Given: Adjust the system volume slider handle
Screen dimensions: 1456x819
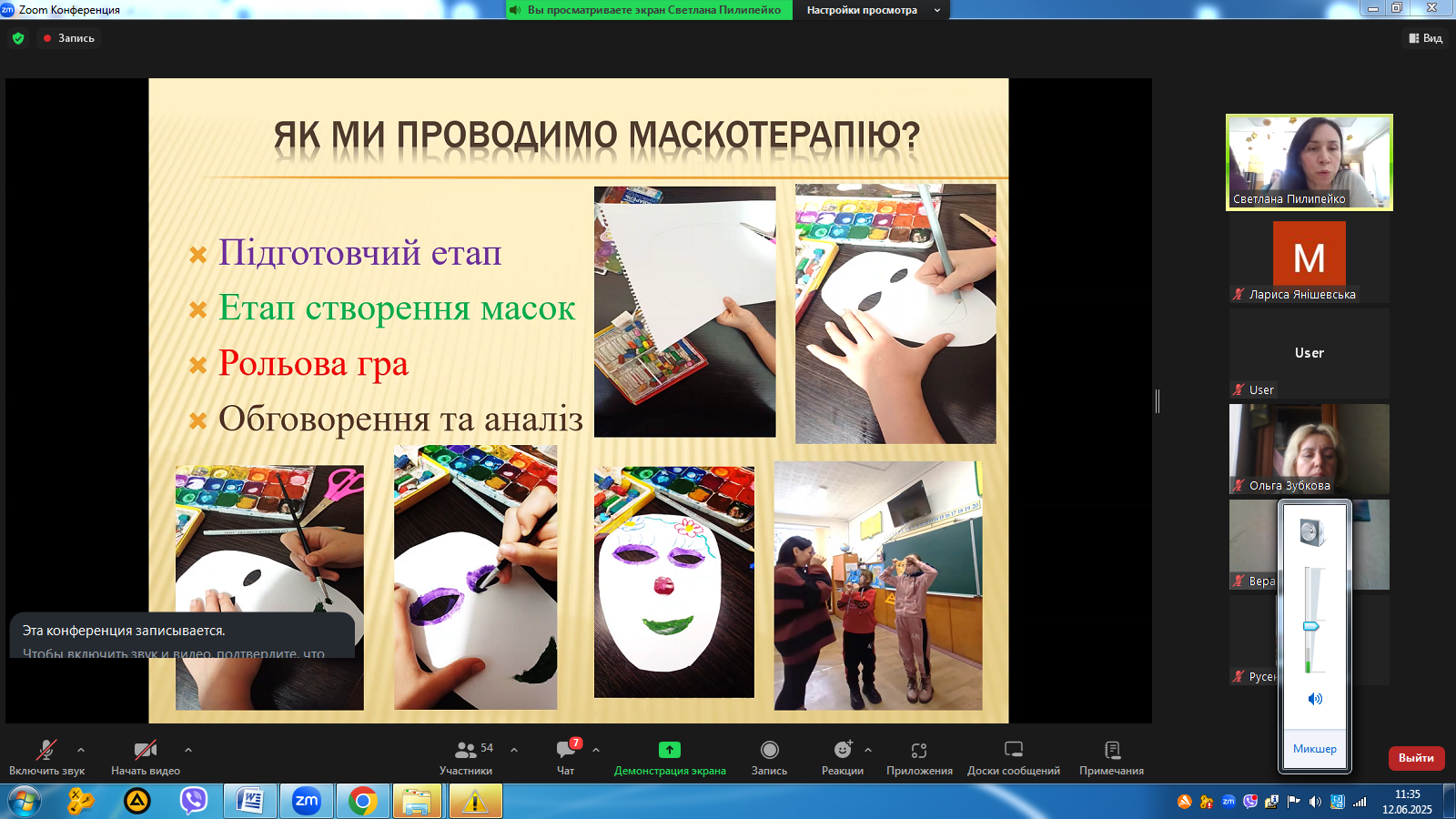Looking at the screenshot, I should click(1311, 626).
